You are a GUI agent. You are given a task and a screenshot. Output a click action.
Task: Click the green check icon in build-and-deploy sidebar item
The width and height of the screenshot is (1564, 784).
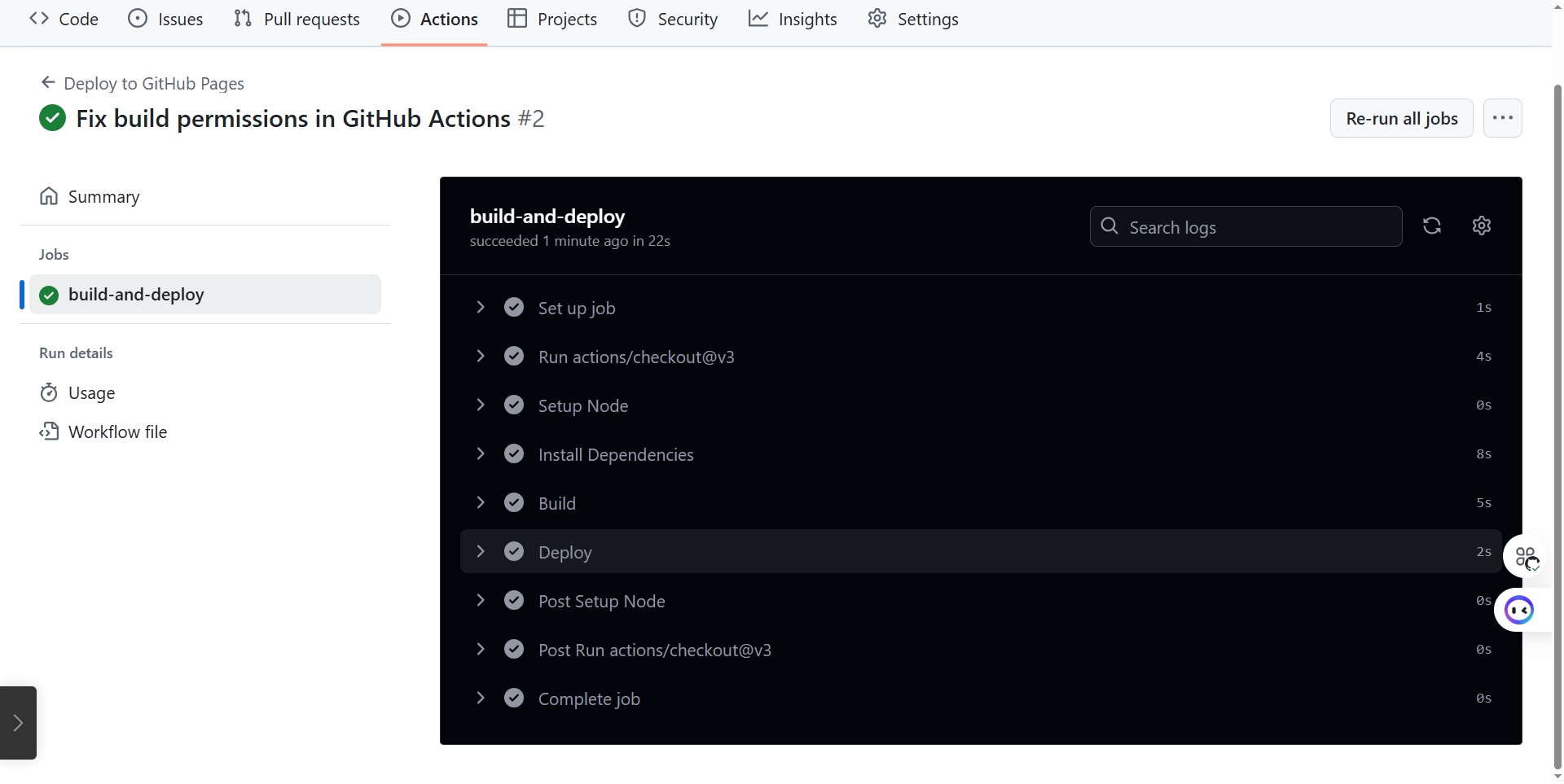pos(49,295)
